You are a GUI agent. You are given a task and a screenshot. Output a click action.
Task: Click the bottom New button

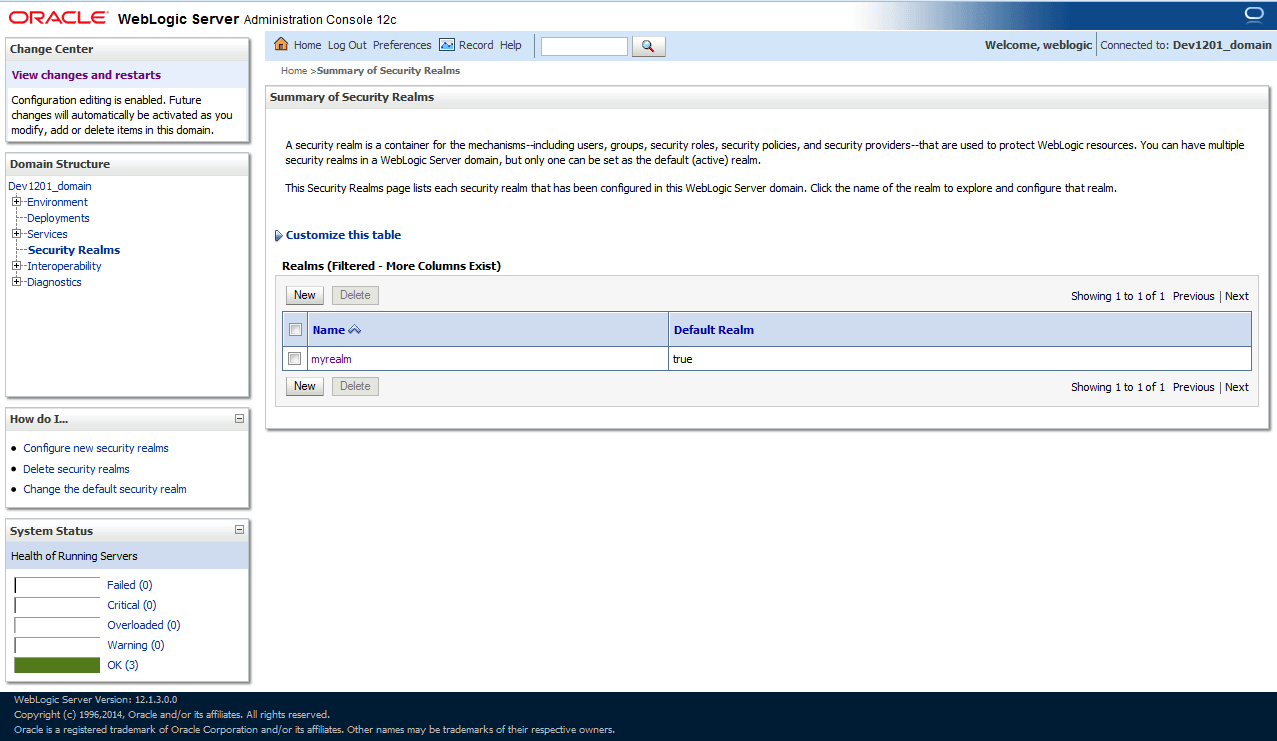tap(305, 386)
